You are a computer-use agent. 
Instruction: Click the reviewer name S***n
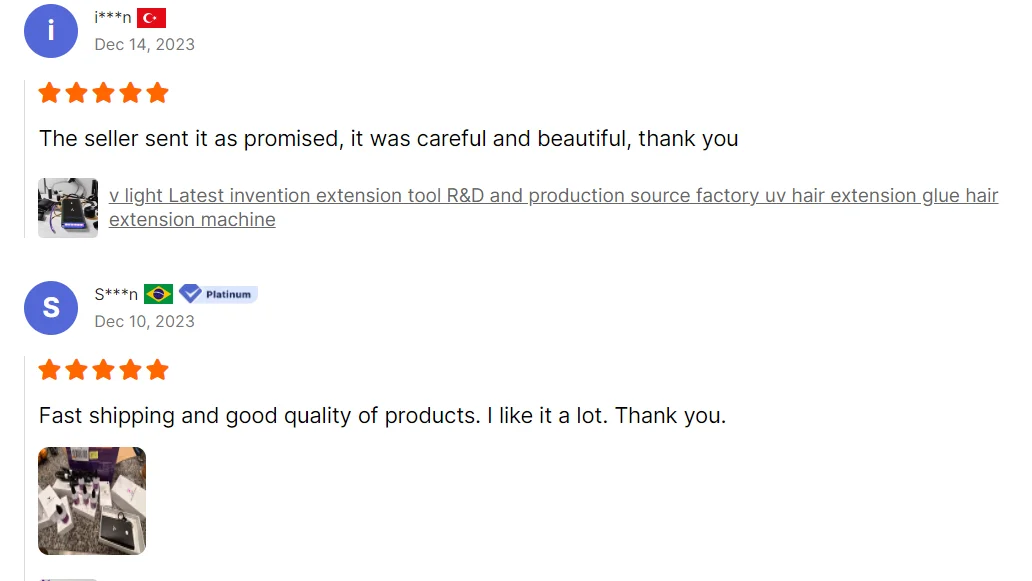pyautogui.click(x=116, y=294)
